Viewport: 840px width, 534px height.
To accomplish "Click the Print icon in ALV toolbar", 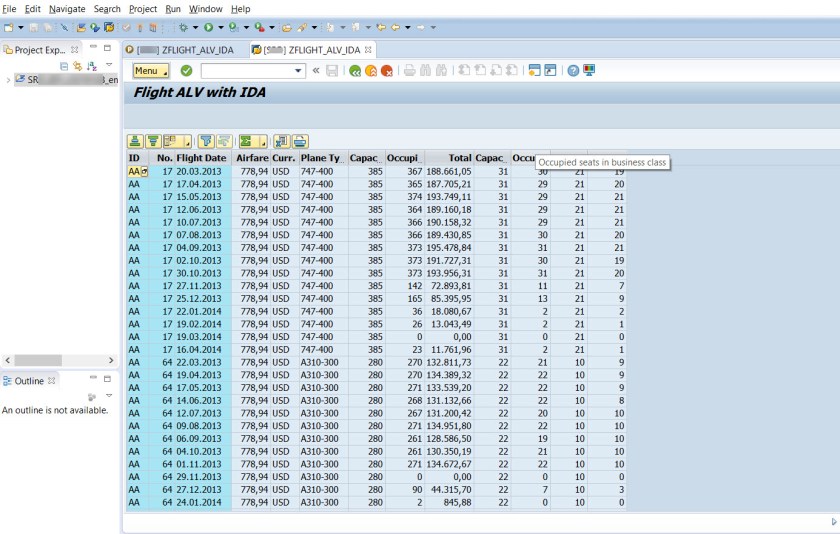I will [x=300, y=142].
